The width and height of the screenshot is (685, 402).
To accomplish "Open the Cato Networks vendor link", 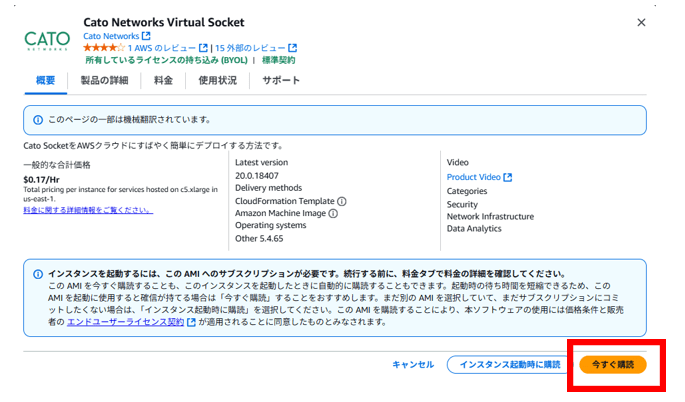I will [110, 36].
